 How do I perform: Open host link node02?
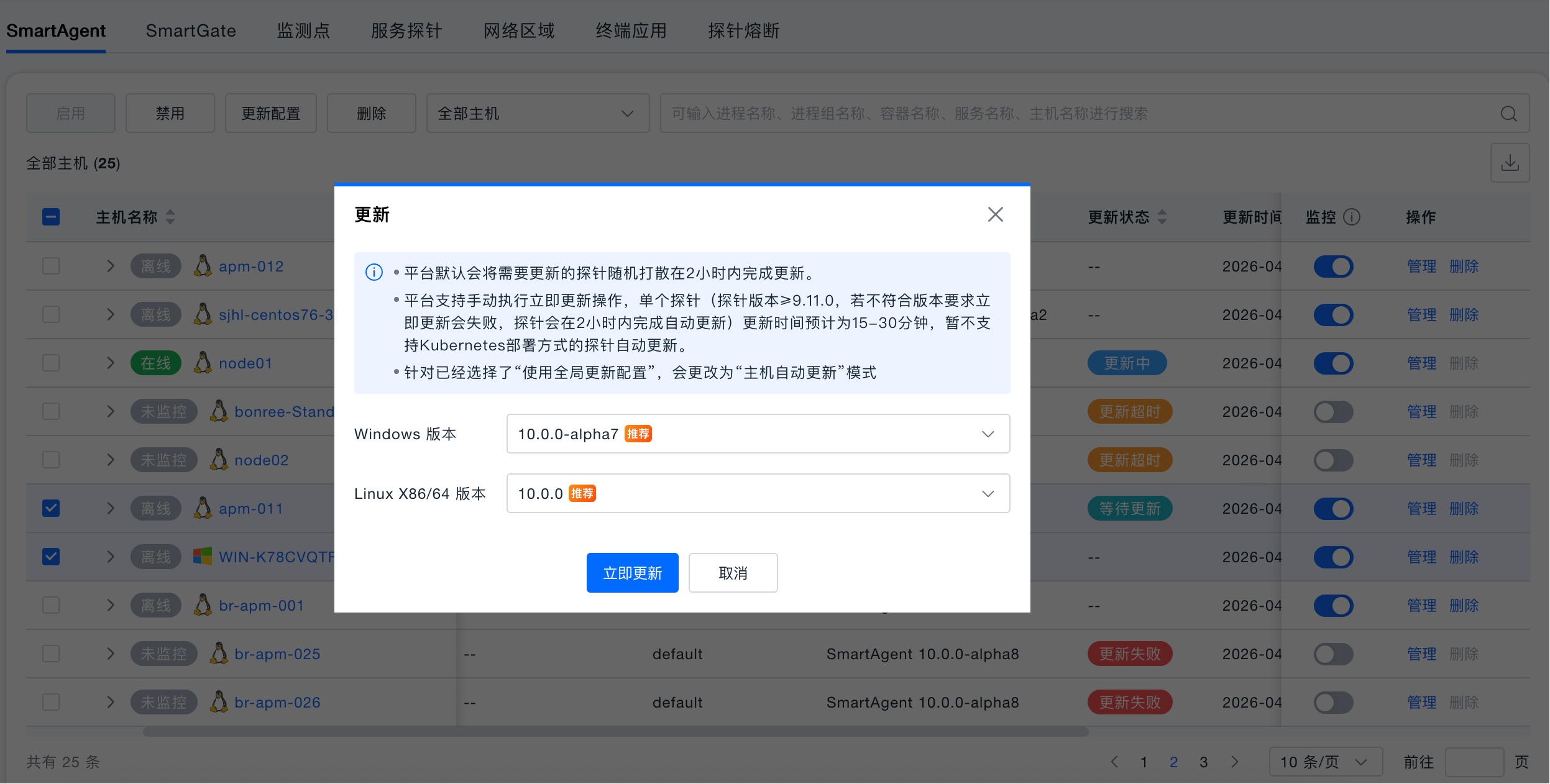click(x=261, y=460)
